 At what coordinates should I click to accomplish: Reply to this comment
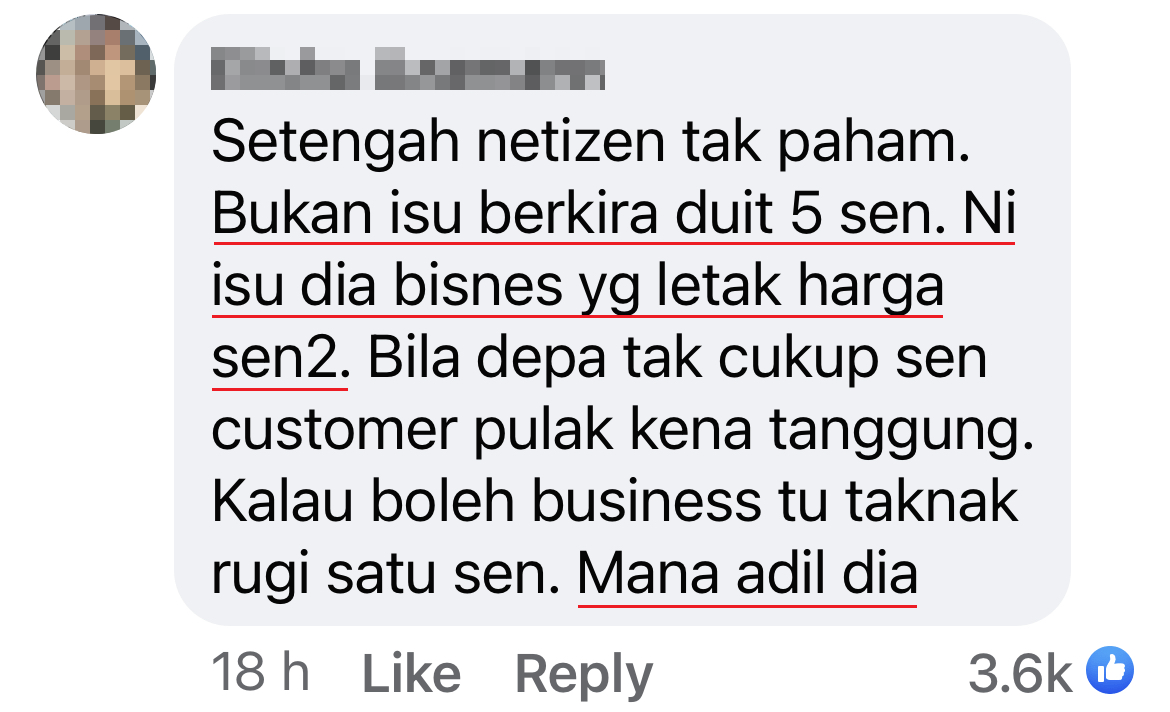[x=584, y=675]
